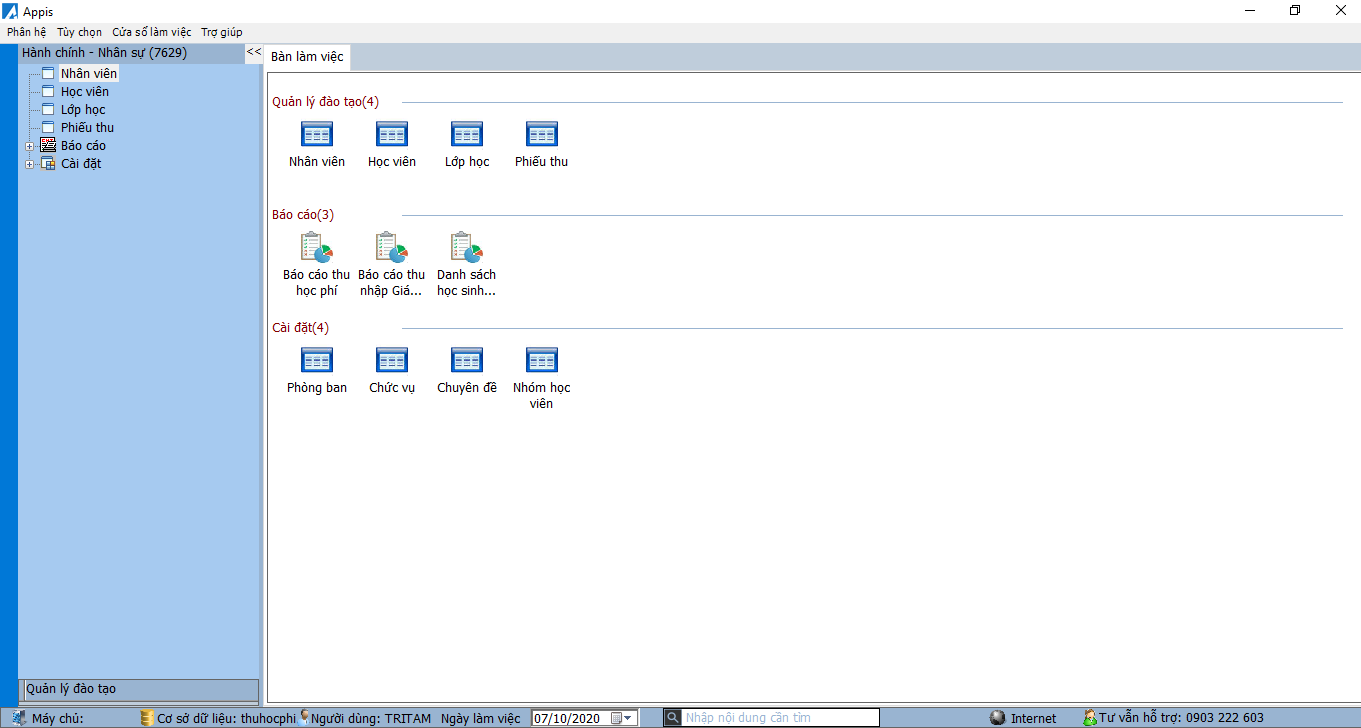1361x728 pixels.
Task: Open the Học viên icon on the workspace
Action: pyautogui.click(x=392, y=134)
